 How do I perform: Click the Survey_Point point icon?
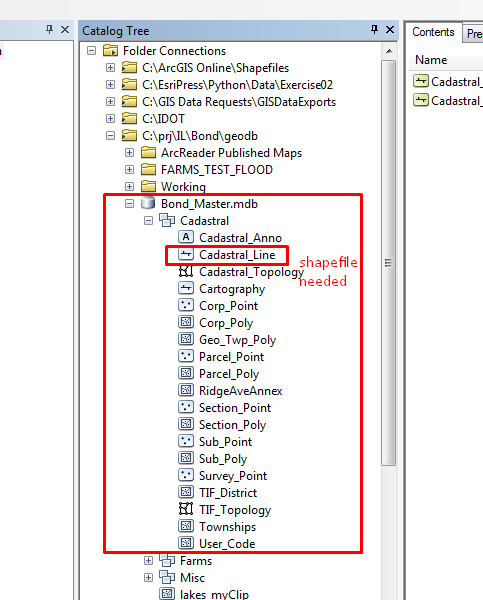click(186, 475)
